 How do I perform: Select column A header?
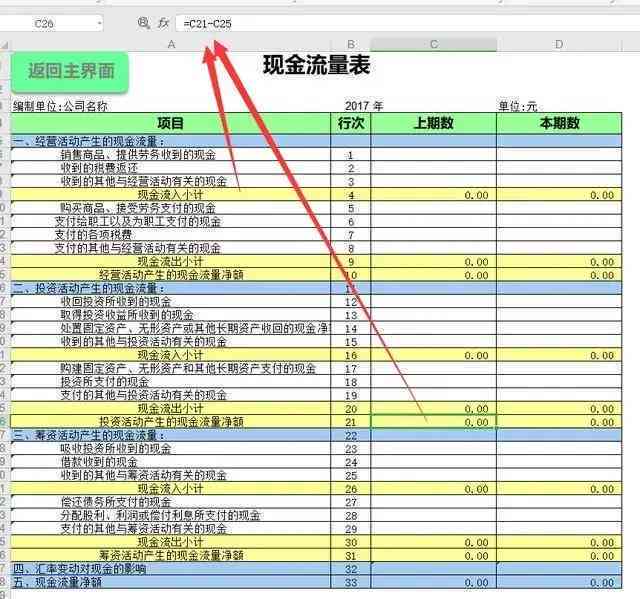tap(171, 44)
